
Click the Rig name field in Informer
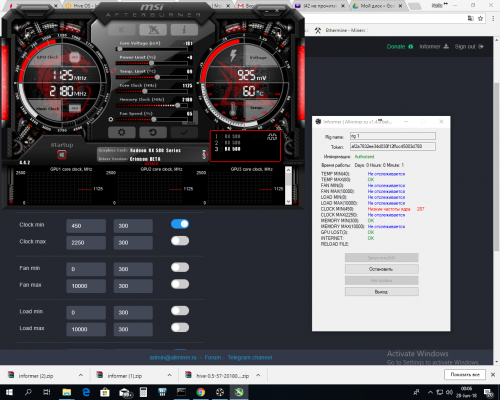tap(393, 136)
